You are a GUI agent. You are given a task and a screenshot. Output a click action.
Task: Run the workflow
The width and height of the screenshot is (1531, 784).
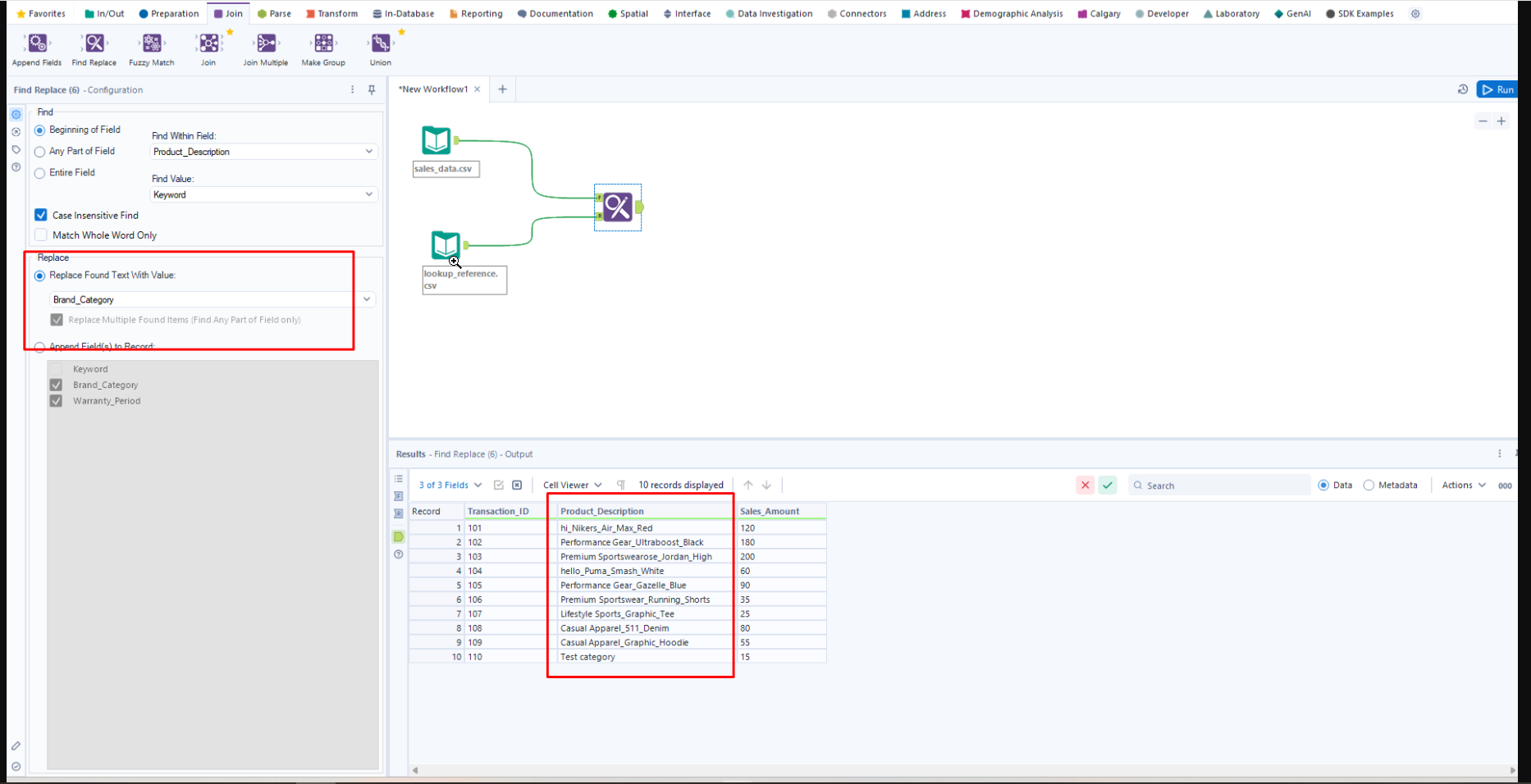[x=1497, y=90]
